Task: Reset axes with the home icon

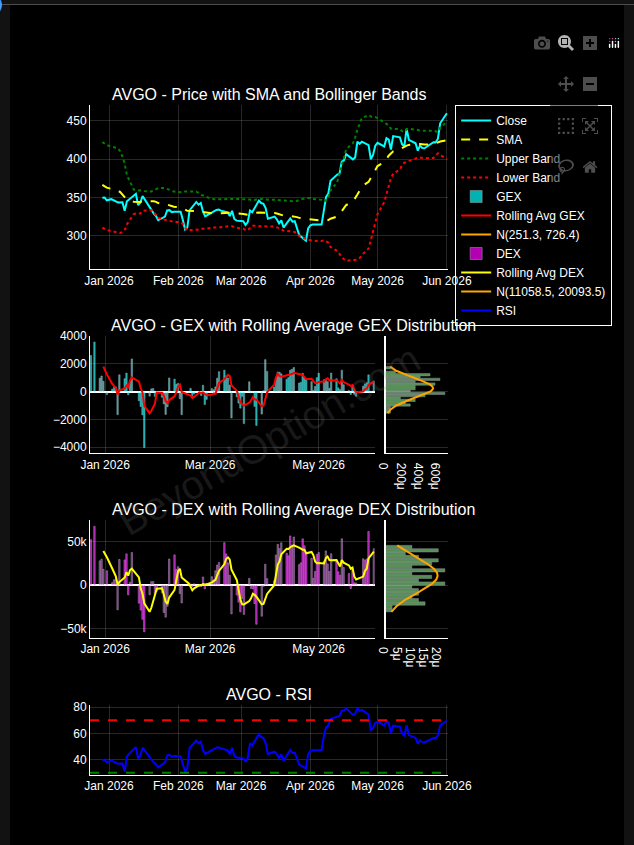Action: 590,167
